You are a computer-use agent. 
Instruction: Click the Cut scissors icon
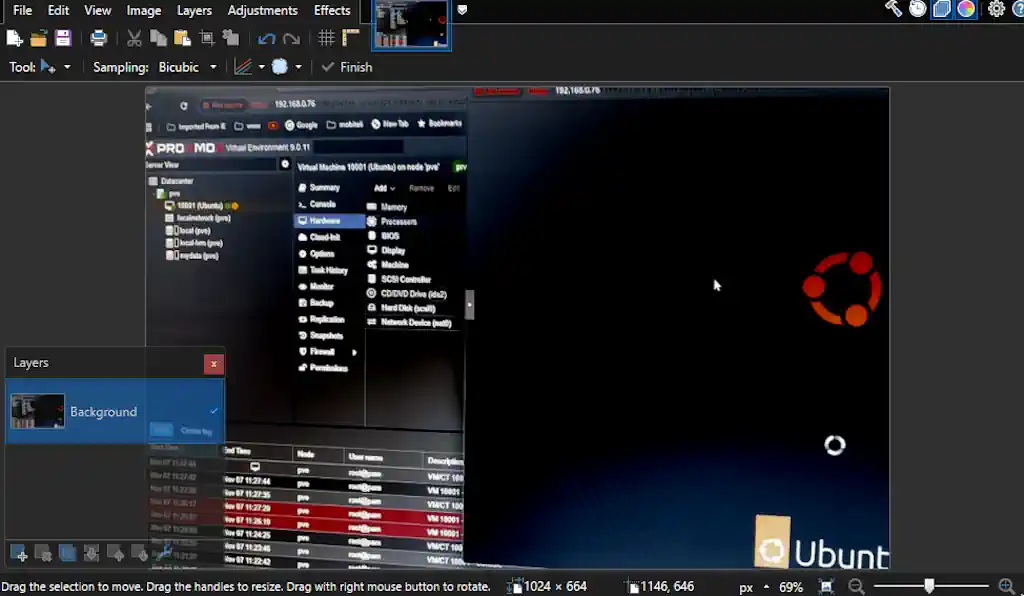click(134, 39)
